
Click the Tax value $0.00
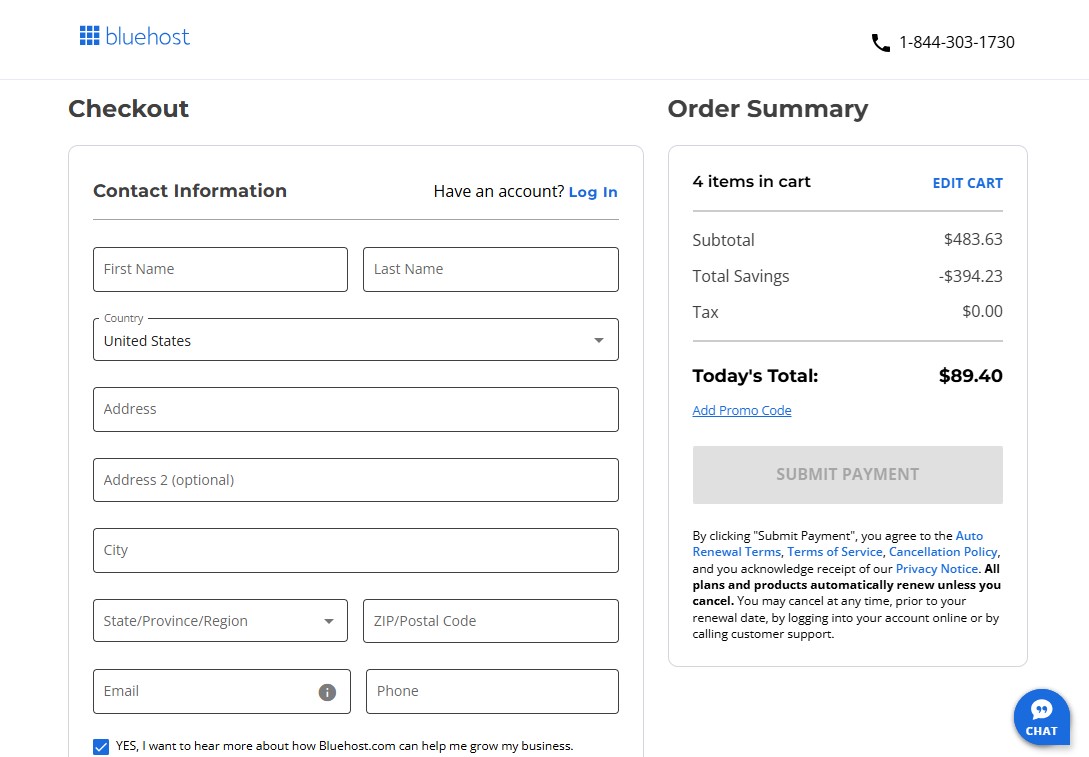(x=982, y=311)
